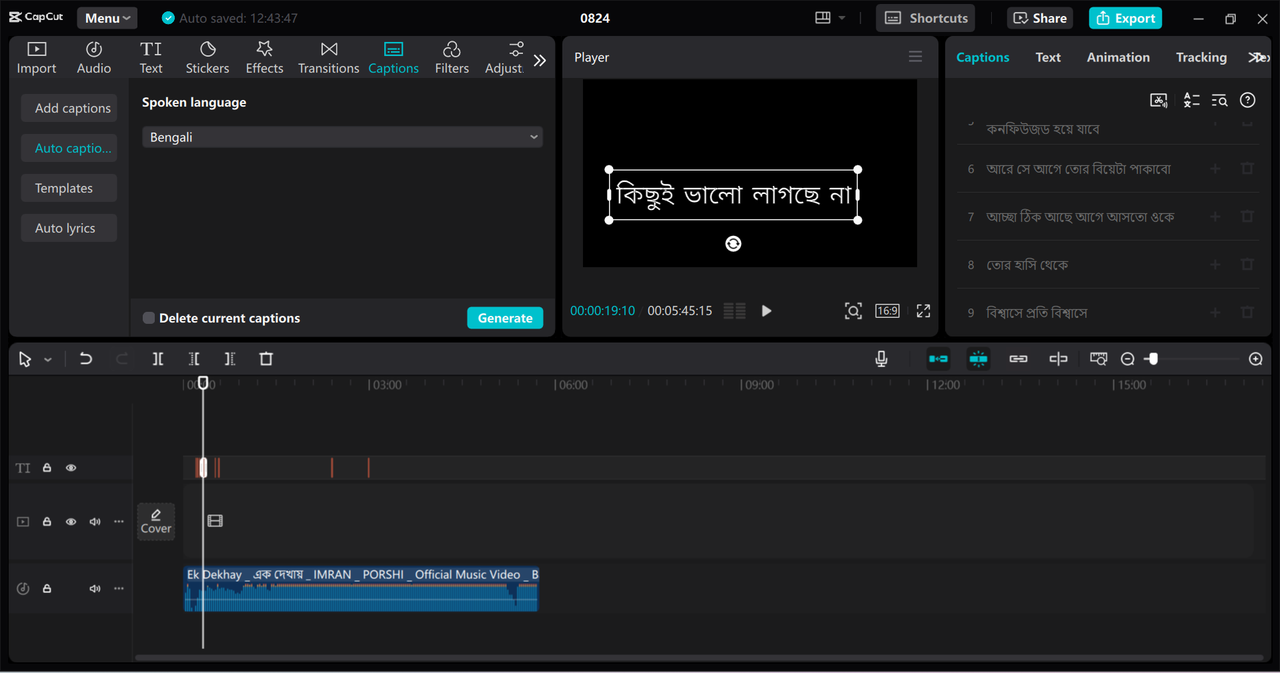Open the Filters tab
The image size is (1280, 673).
click(451, 58)
